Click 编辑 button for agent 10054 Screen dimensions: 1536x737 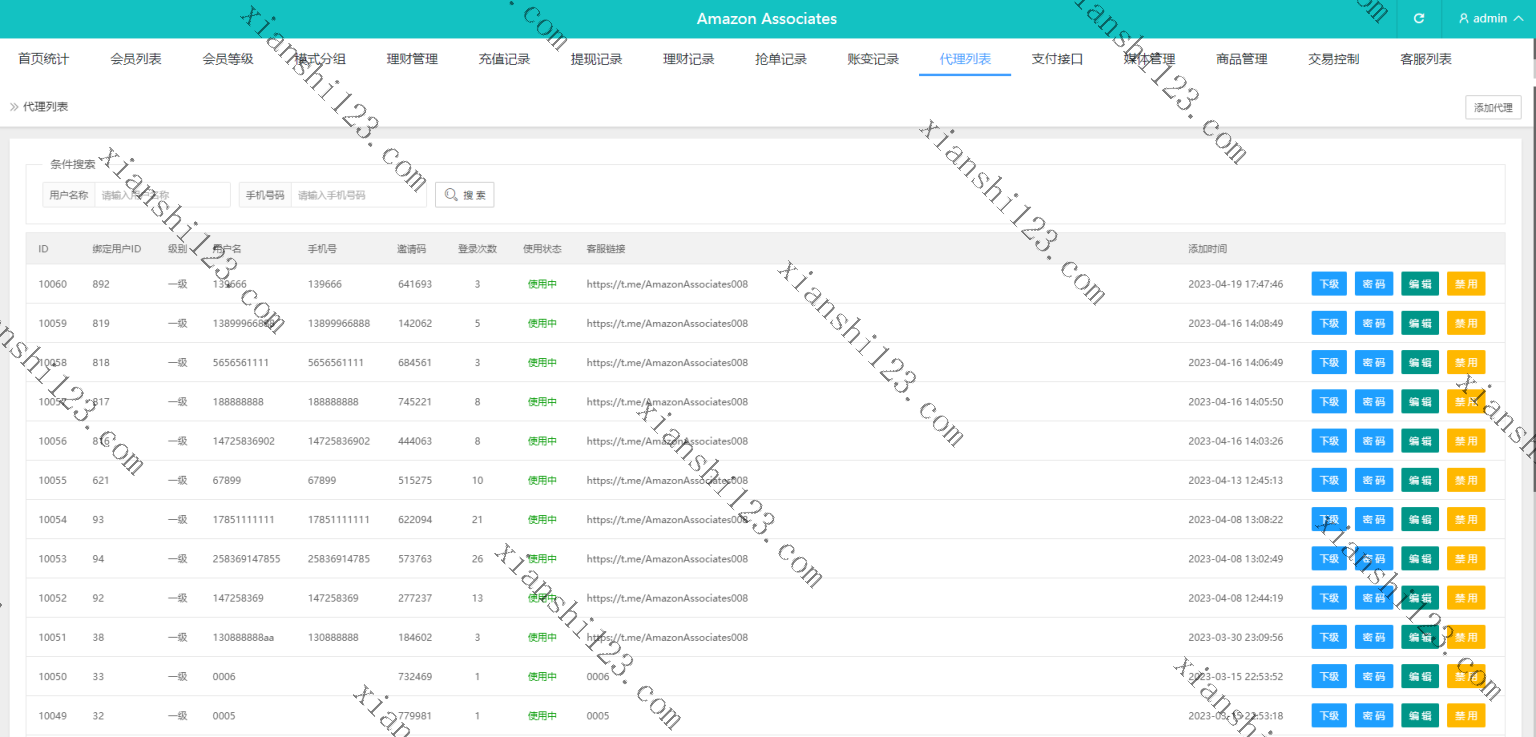(x=1420, y=519)
